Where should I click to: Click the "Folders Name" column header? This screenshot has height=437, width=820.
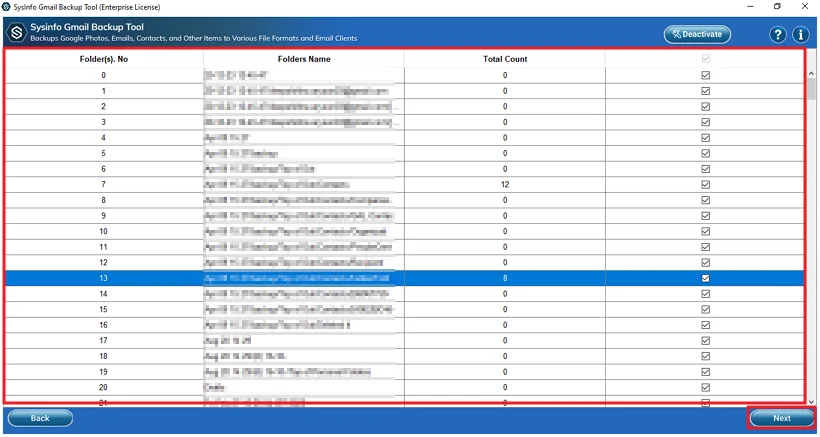click(x=304, y=59)
